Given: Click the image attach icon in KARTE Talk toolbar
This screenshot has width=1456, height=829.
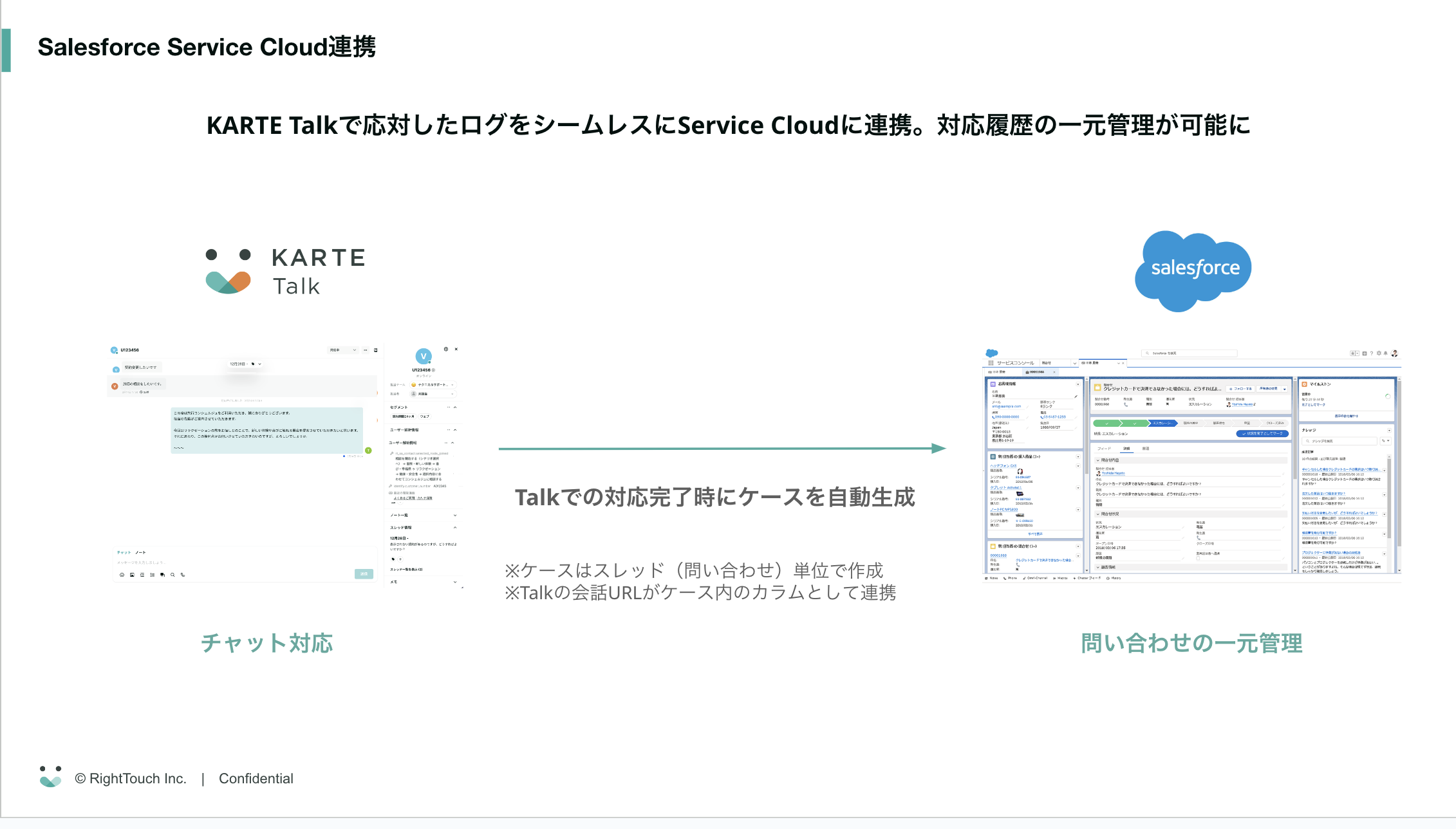Looking at the screenshot, I should (x=132, y=575).
